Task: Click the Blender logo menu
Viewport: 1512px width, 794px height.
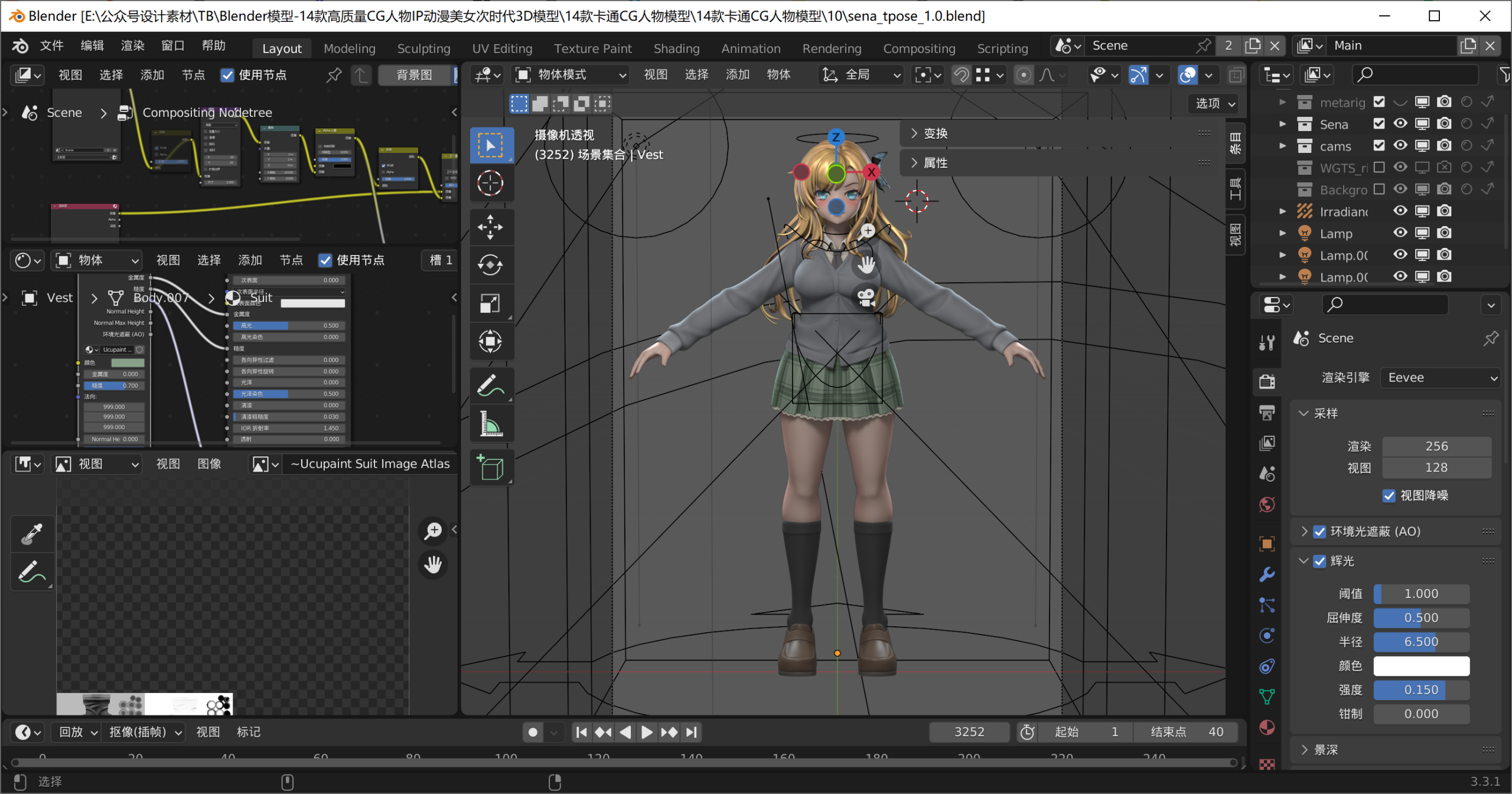Action: tap(20, 45)
